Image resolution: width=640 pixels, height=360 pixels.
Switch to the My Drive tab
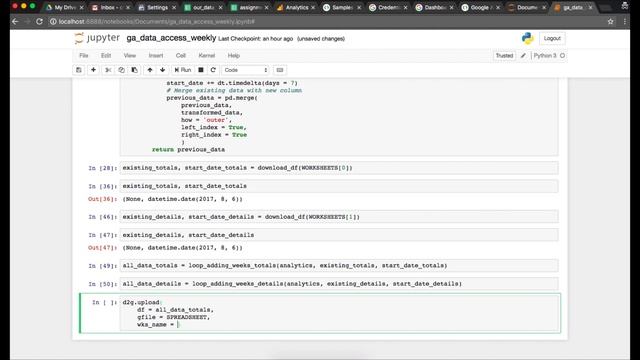click(x=64, y=7)
